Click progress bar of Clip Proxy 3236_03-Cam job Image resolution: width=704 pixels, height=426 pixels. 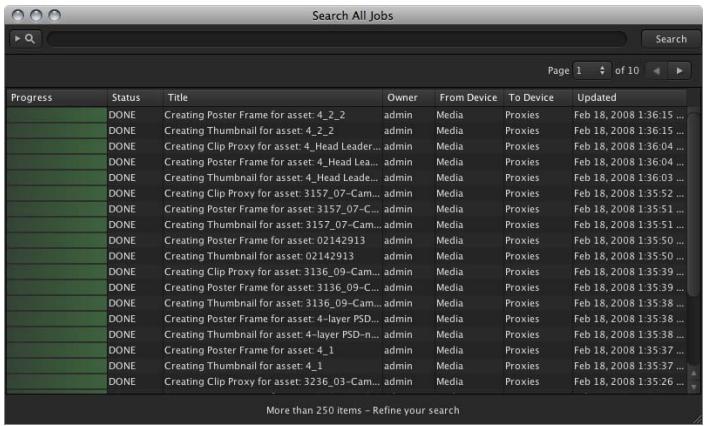(57, 382)
